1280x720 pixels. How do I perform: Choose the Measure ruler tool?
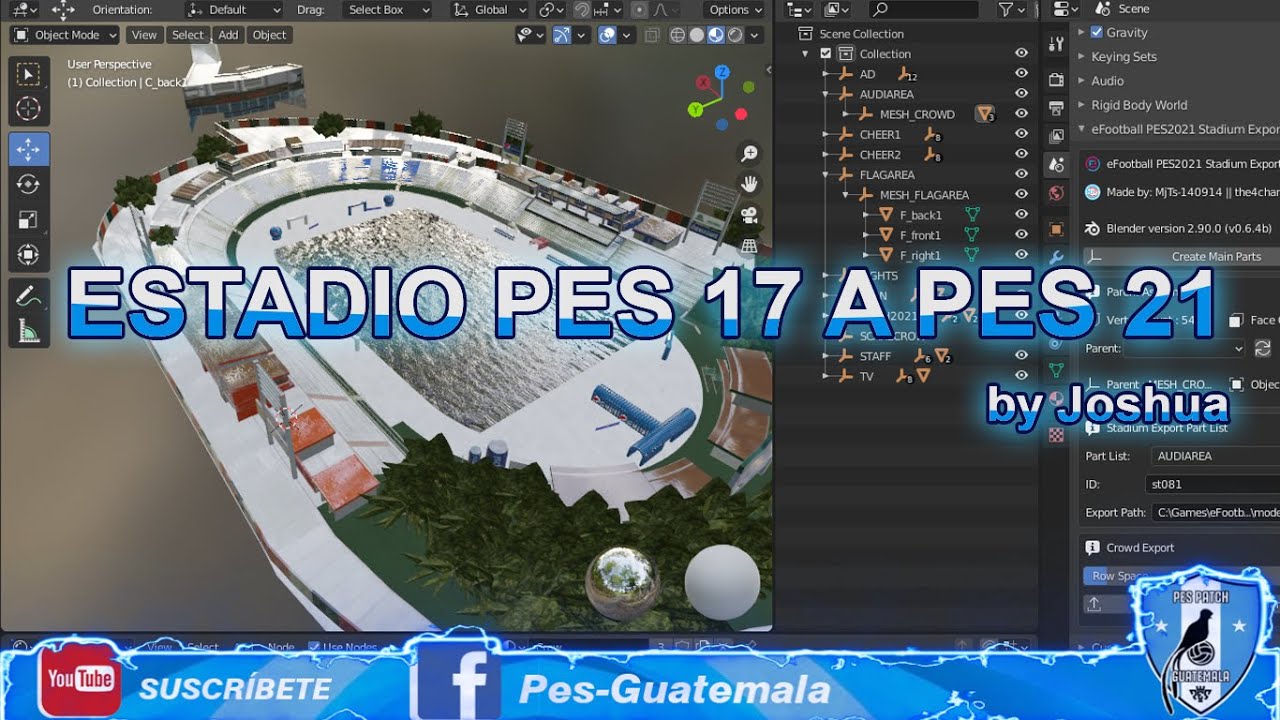pyautogui.click(x=29, y=330)
